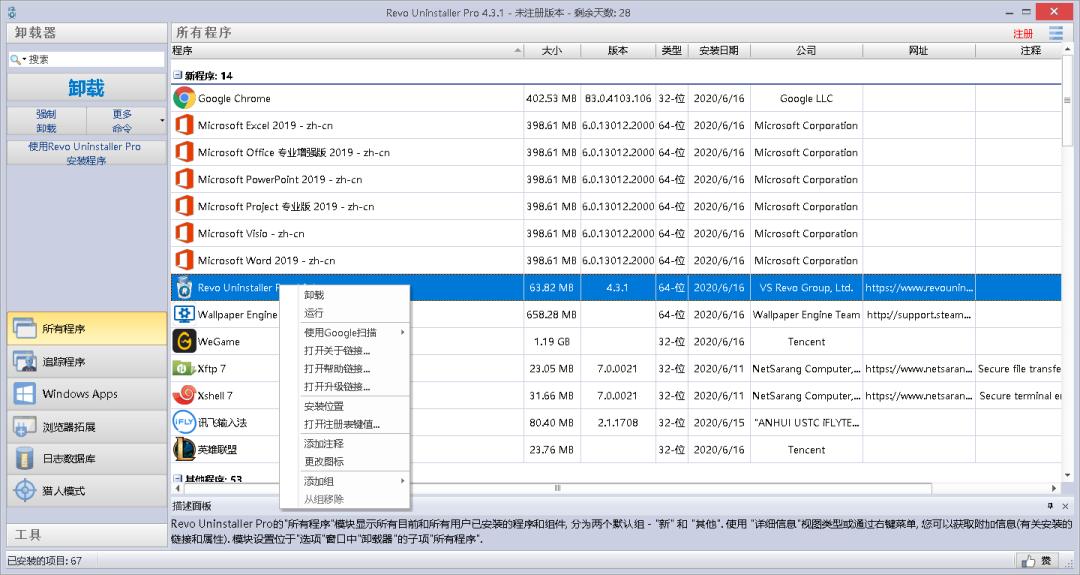Click the Microsoft PowerPoint 2019 row icon

click(x=184, y=179)
